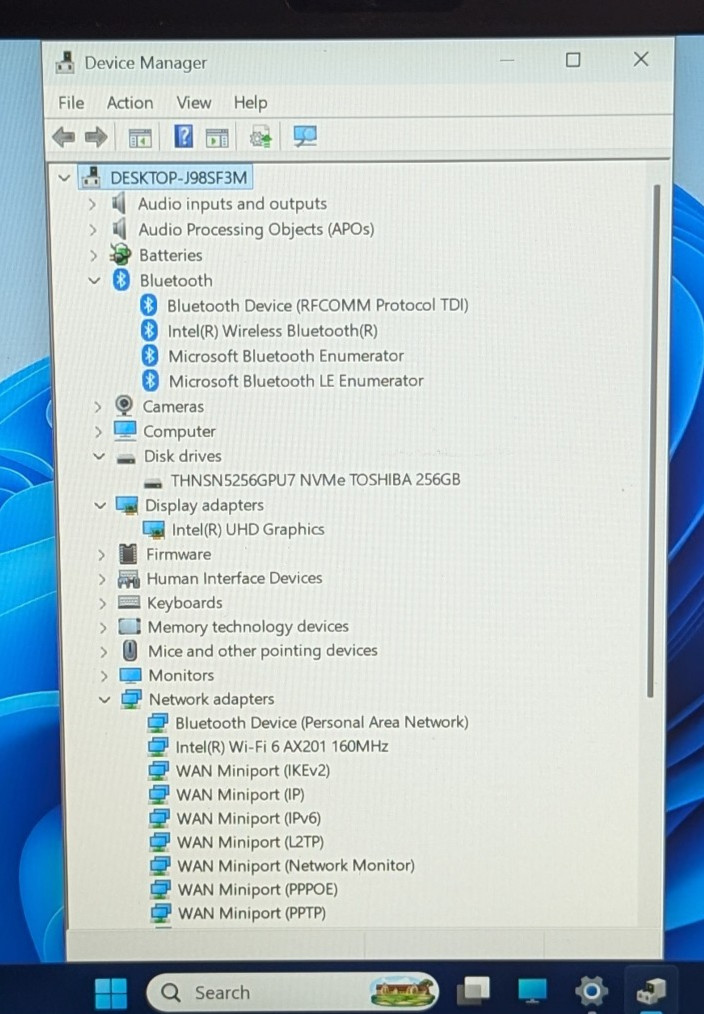Click the taskbar Search box
The image size is (704, 1014).
pyautogui.click(x=292, y=993)
